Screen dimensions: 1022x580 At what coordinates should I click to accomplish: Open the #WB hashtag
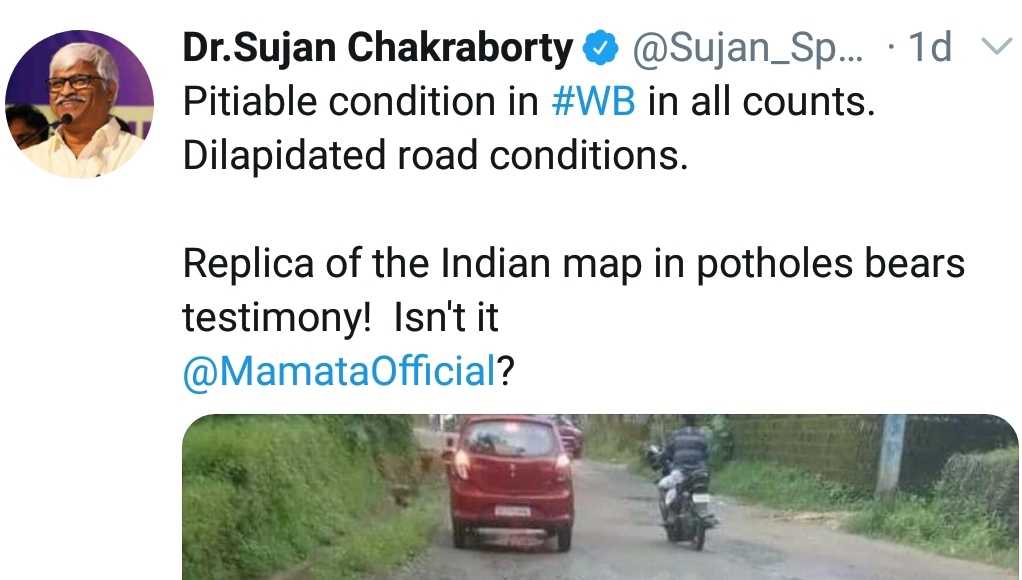tap(593, 102)
